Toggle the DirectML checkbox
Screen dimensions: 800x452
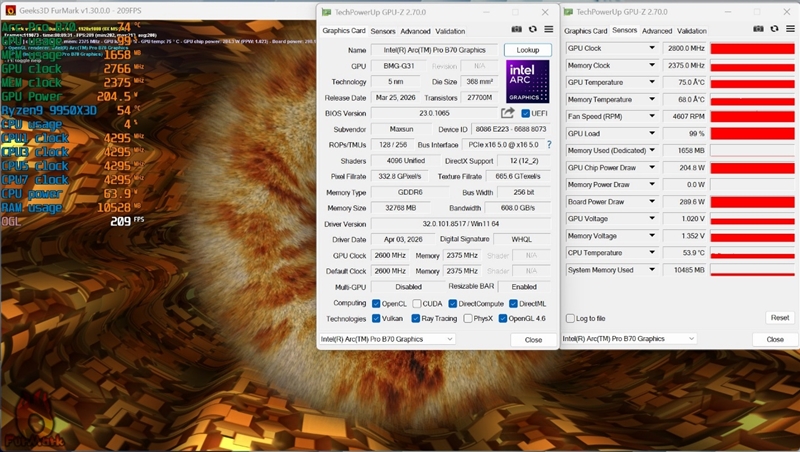pos(513,304)
